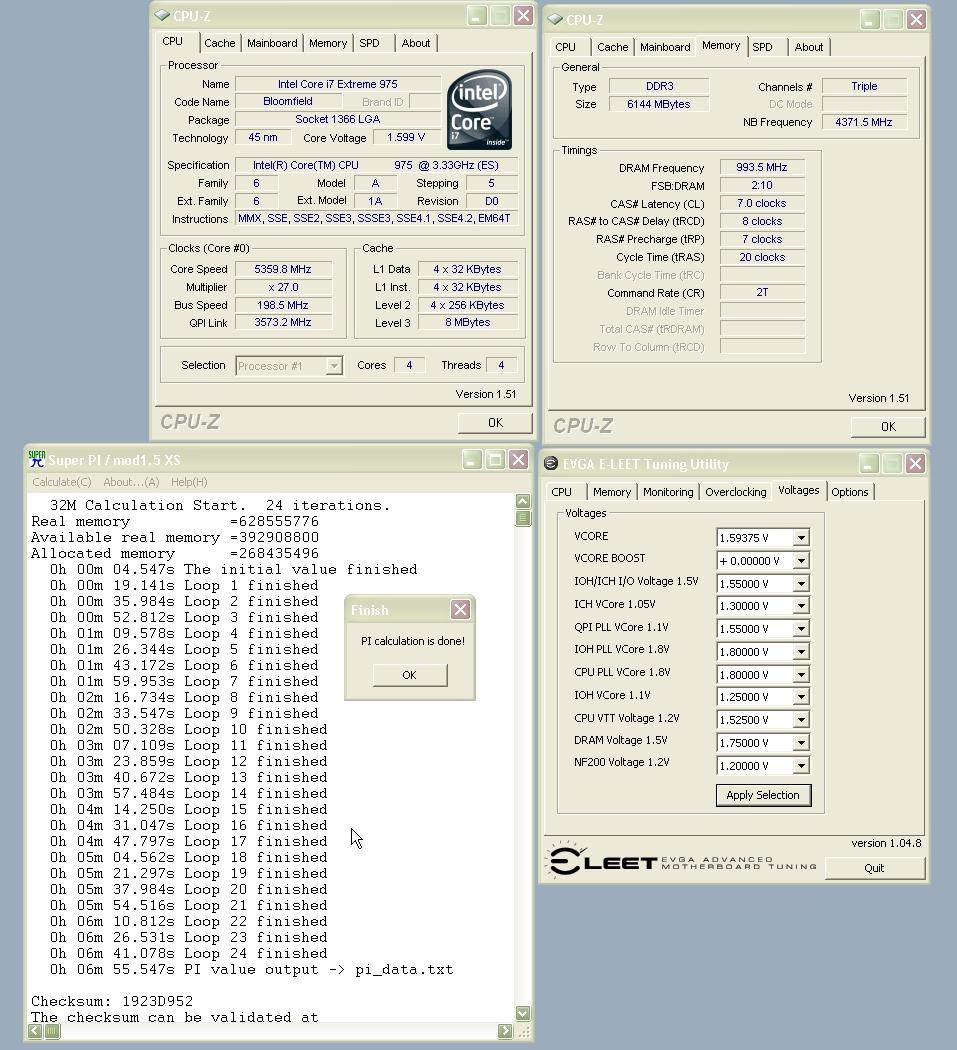This screenshot has width=957, height=1050.
Task: Close the left CPU-Z window
Action: tap(523, 15)
